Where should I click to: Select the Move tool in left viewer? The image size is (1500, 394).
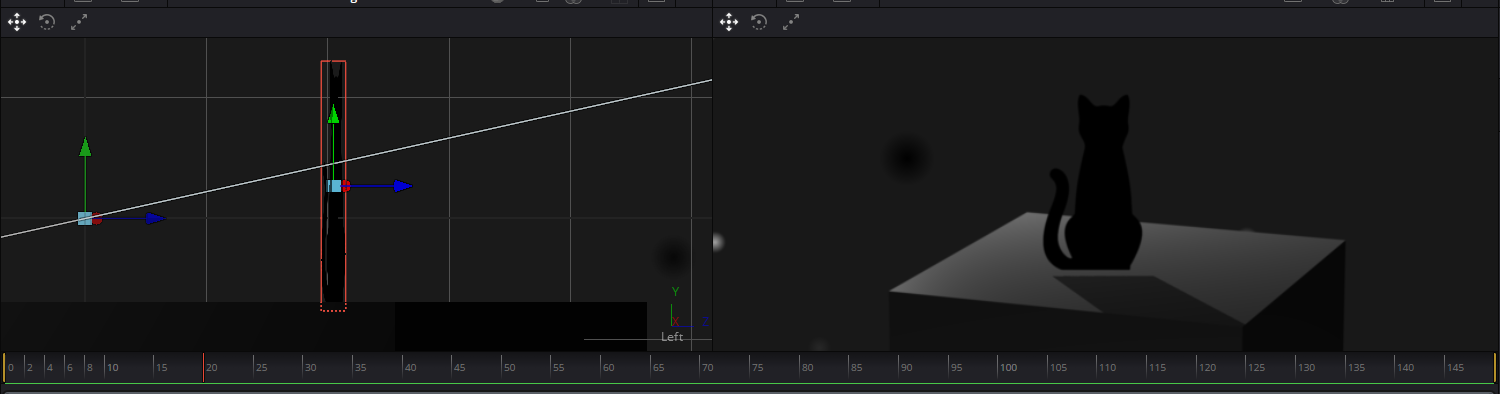[x=17, y=21]
